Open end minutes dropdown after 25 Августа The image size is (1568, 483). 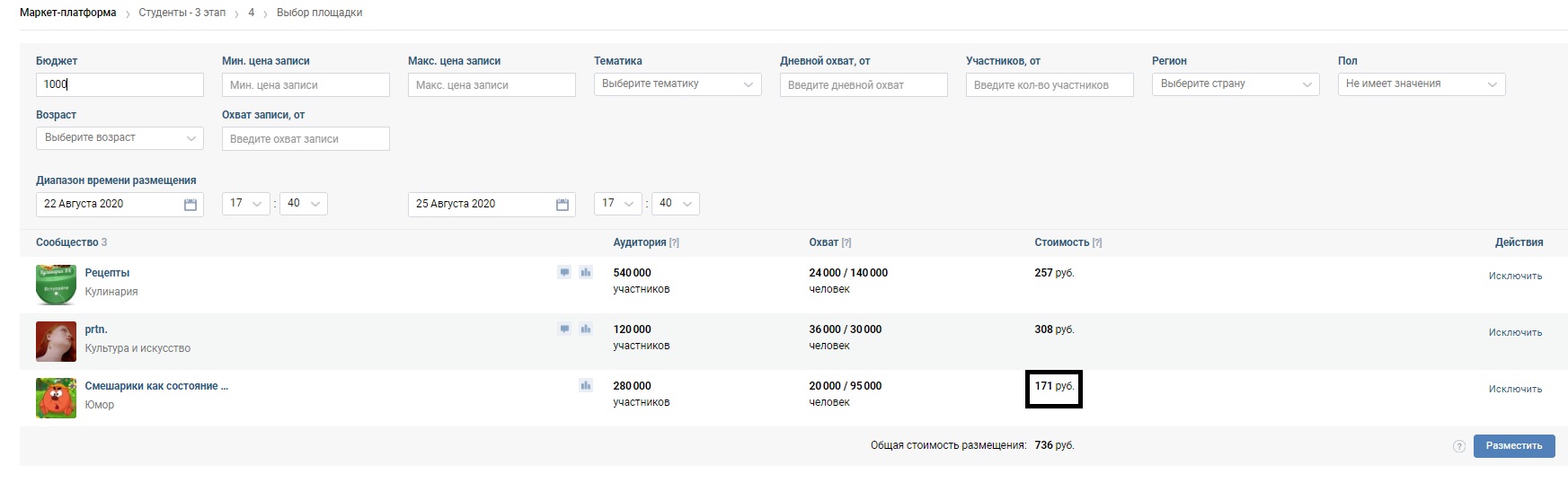[x=676, y=204]
